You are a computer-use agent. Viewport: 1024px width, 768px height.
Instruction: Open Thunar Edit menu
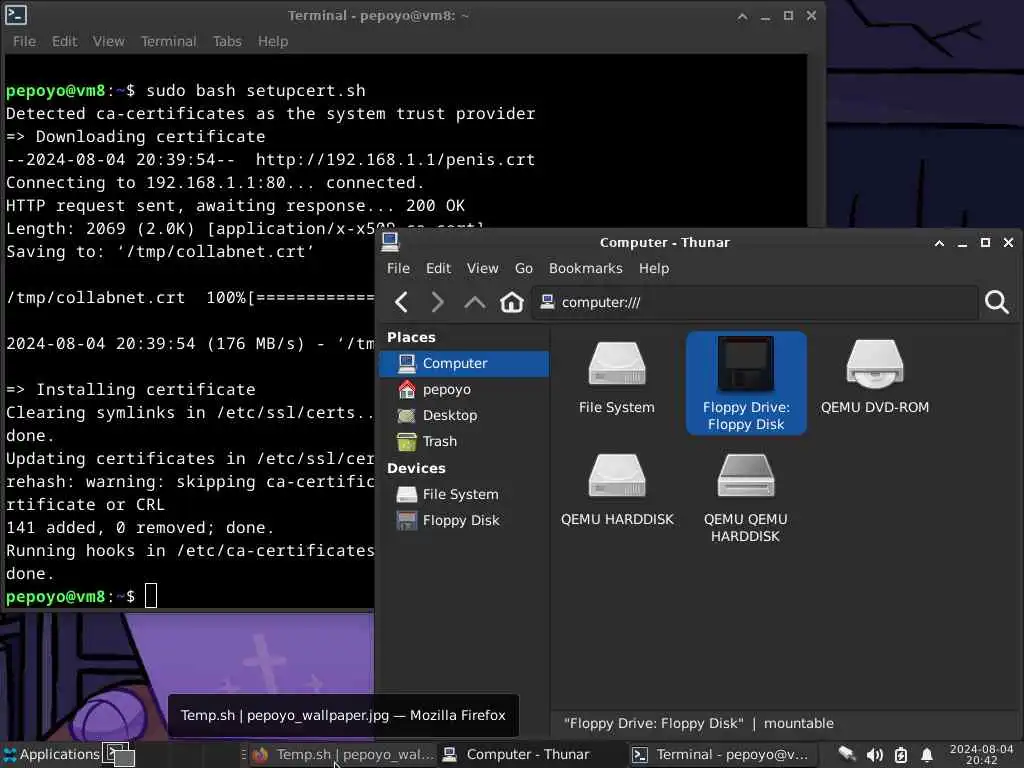tap(438, 268)
